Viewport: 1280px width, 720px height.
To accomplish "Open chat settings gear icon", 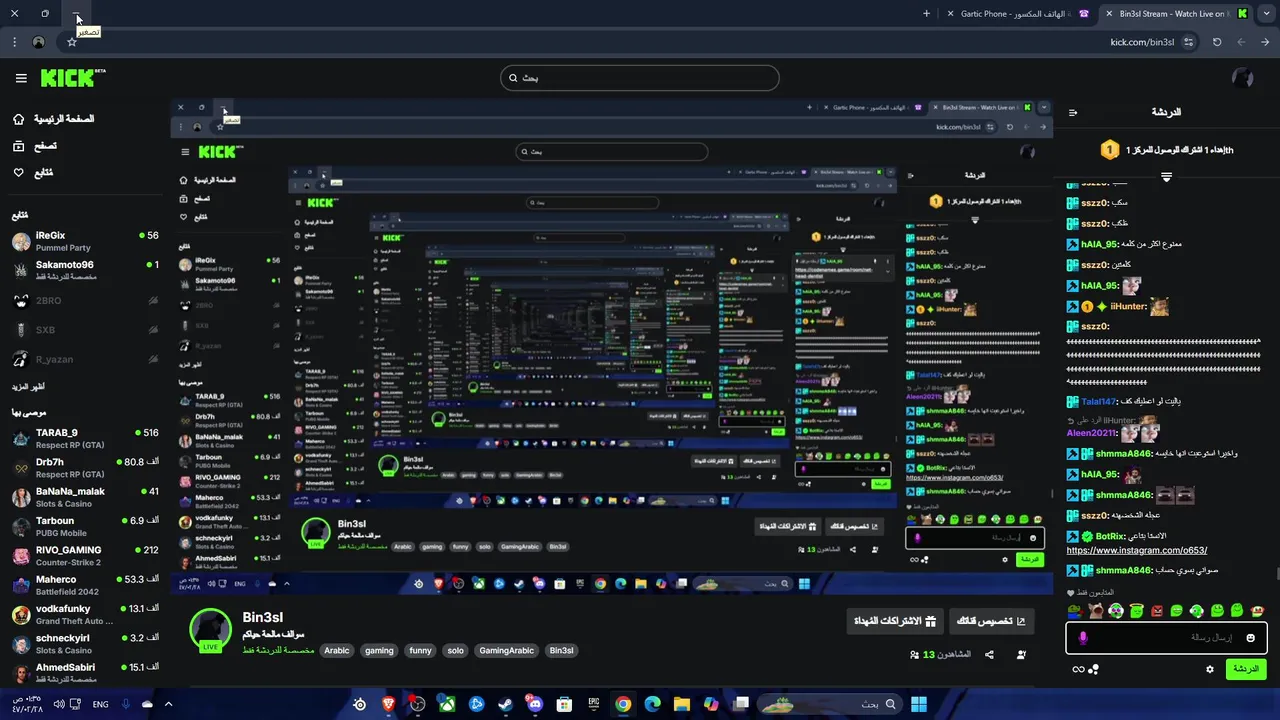I will (1210, 669).
